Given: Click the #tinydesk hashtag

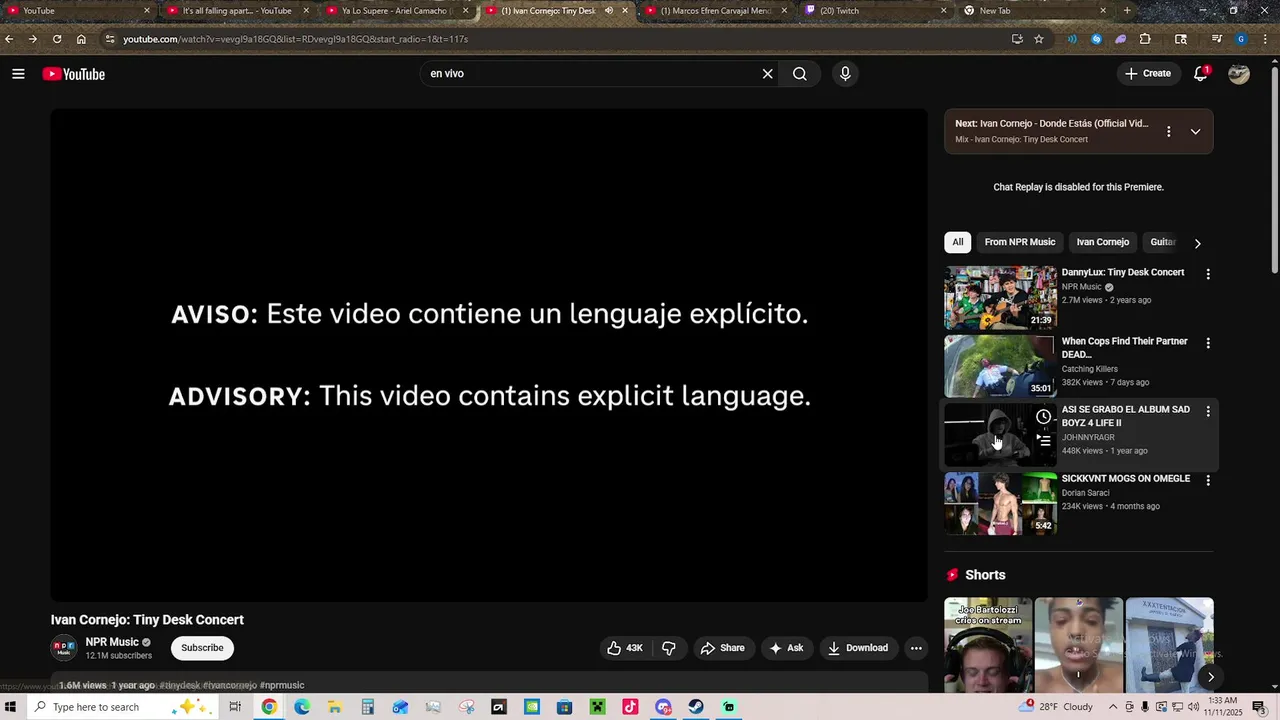Looking at the screenshot, I should [180, 685].
